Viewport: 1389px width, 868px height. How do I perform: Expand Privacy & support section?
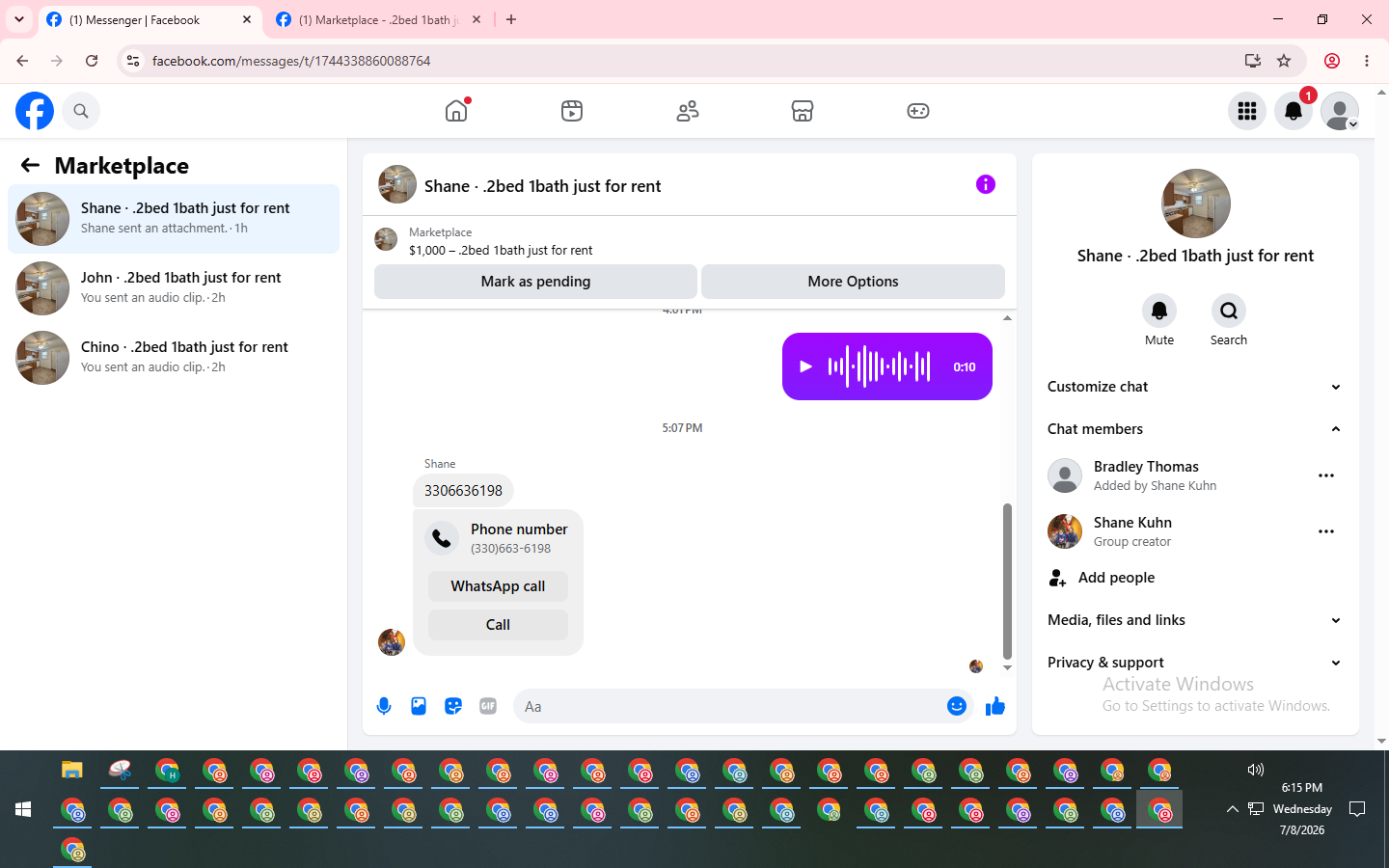click(1196, 663)
